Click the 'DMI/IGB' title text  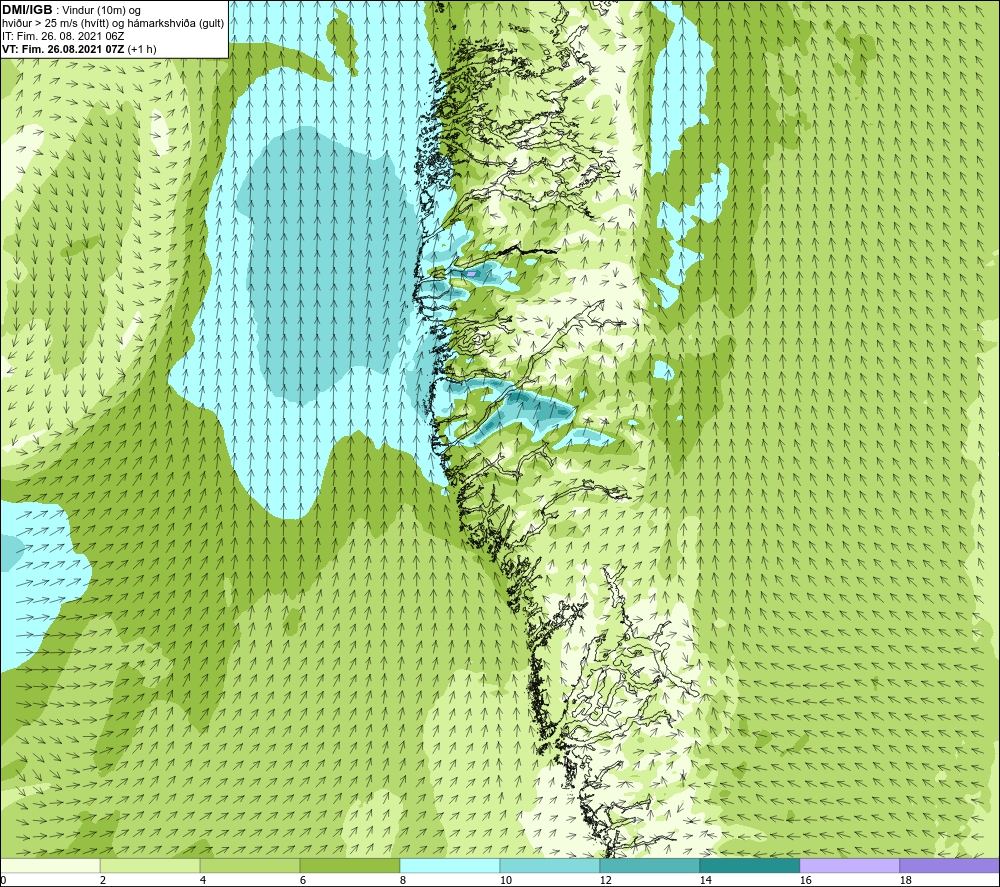27,10
